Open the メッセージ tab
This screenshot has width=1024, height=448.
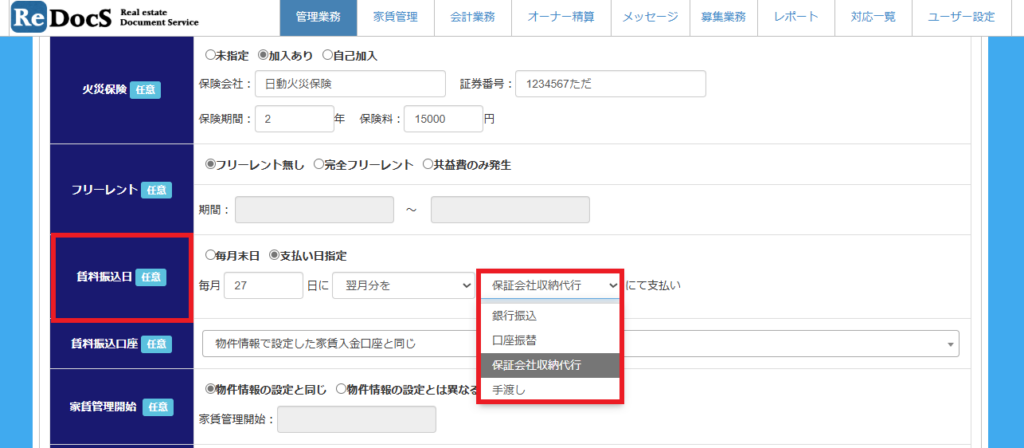[x=650, y=17]
